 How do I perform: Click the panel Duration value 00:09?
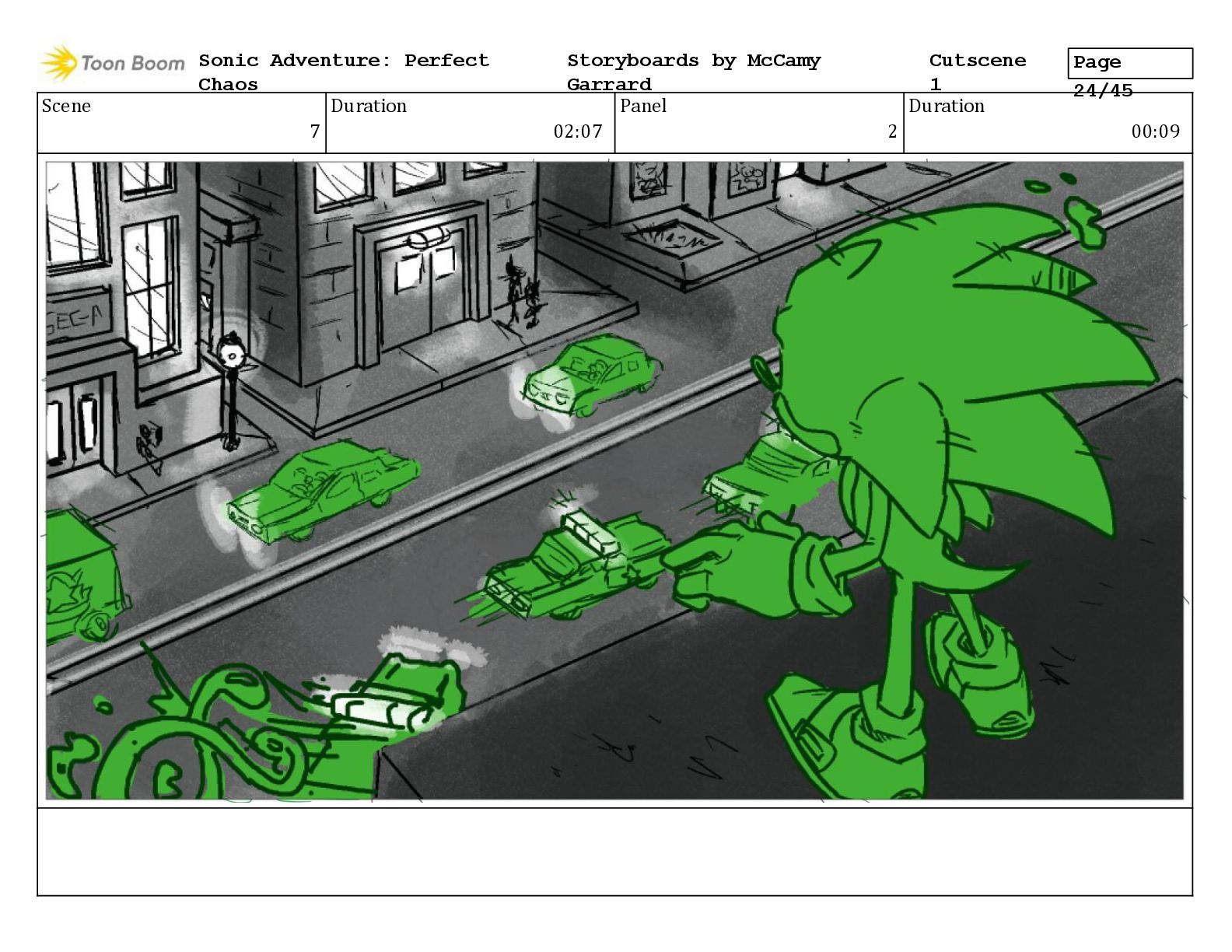[1156, 131]
